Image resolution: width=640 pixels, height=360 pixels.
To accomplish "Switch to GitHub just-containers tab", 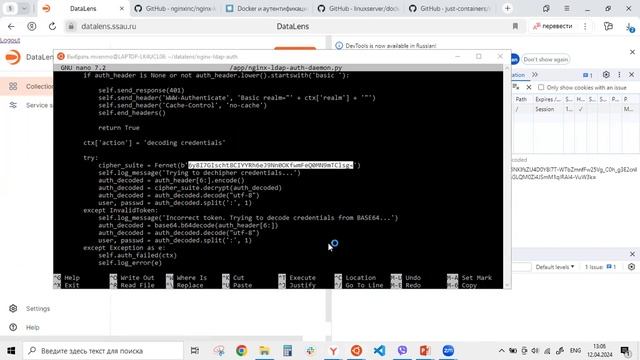I will 450,8.
